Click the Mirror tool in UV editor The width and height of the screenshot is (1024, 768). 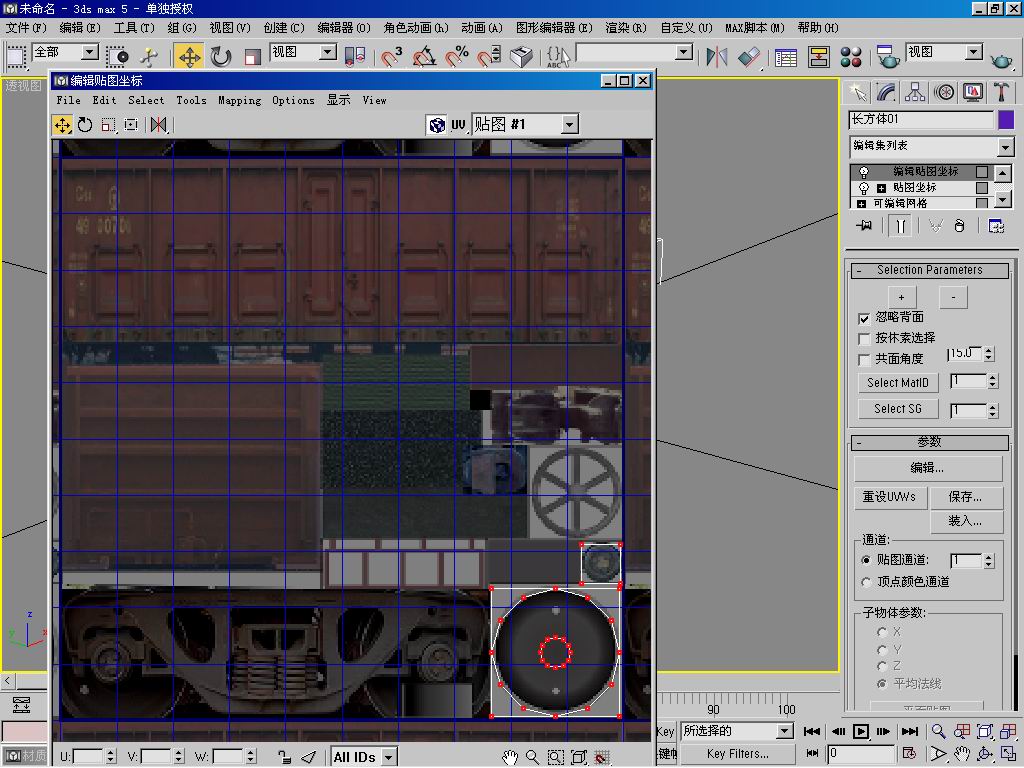(x=159, y=124)
